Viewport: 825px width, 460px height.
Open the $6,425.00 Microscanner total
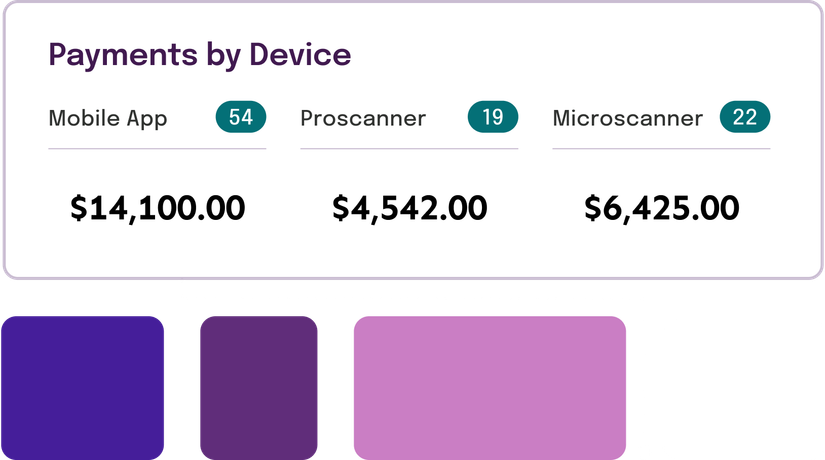[662, 207]
